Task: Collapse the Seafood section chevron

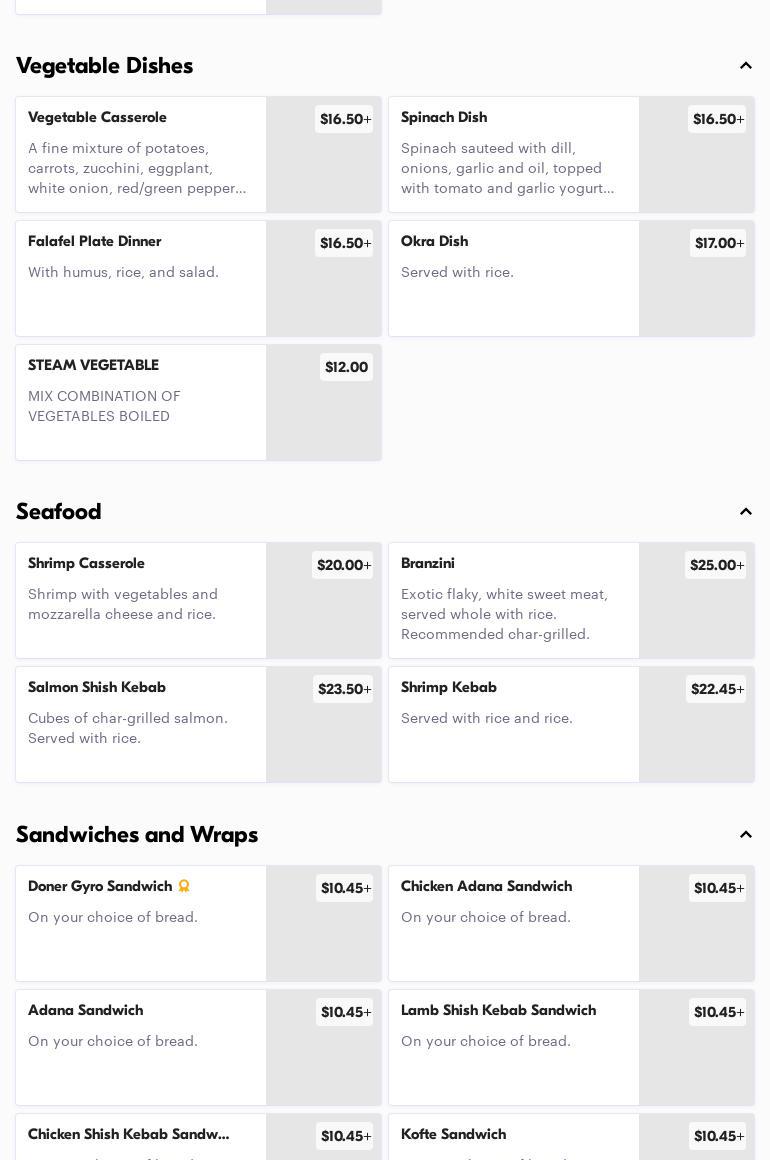Action: pos(746,512)
